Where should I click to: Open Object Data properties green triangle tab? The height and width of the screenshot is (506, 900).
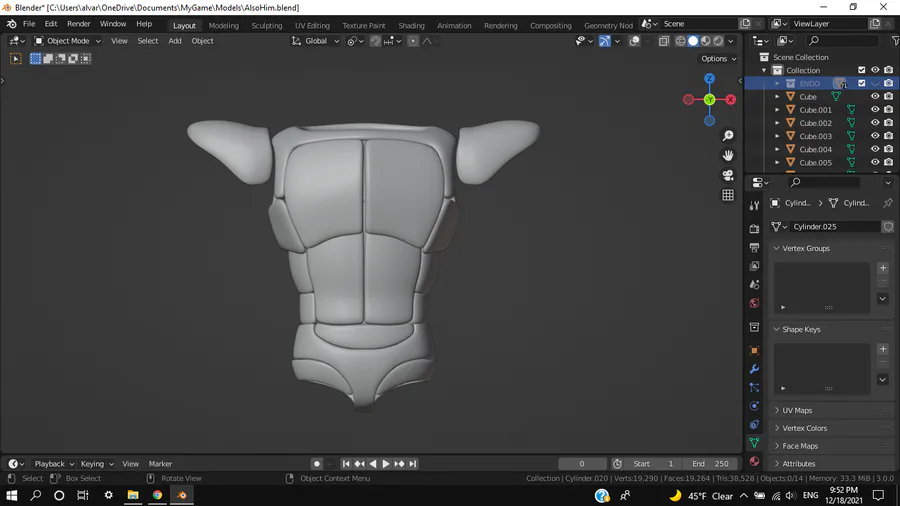754,443
